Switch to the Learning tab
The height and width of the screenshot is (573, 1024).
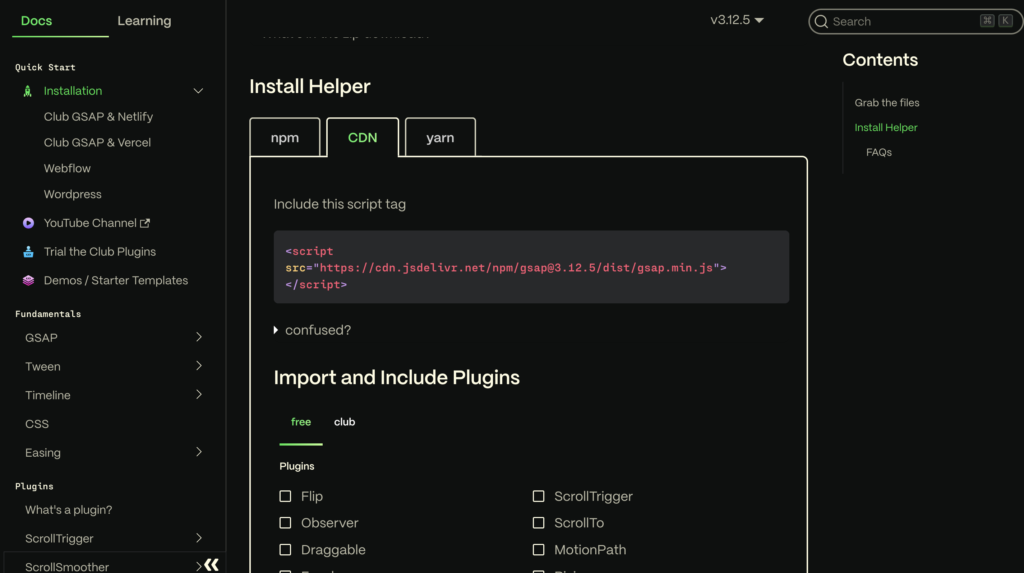(x=144, y=21)
